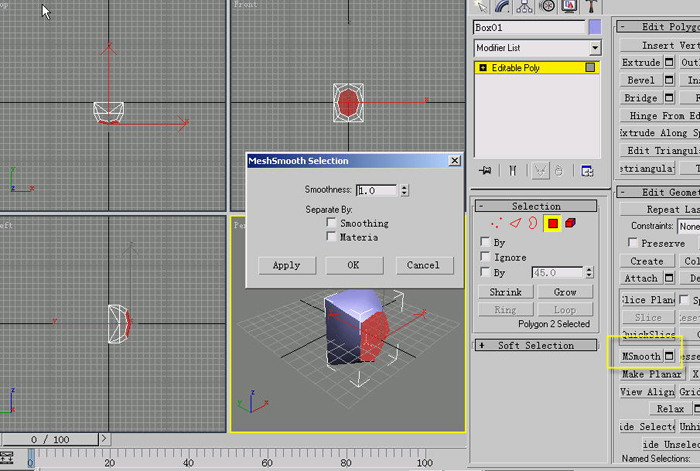
Task: Select Editable Poly in modifier stack
Action: point(537,67)
